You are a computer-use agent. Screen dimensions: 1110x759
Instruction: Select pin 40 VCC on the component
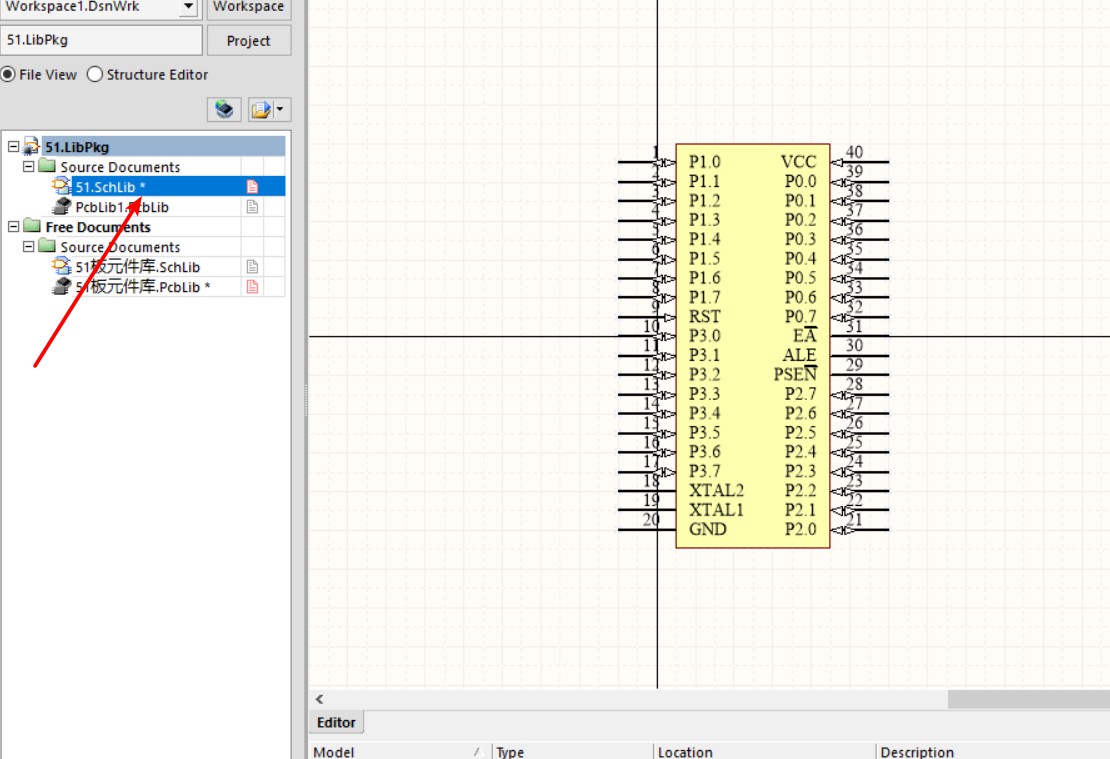click(x=859, y=162)
